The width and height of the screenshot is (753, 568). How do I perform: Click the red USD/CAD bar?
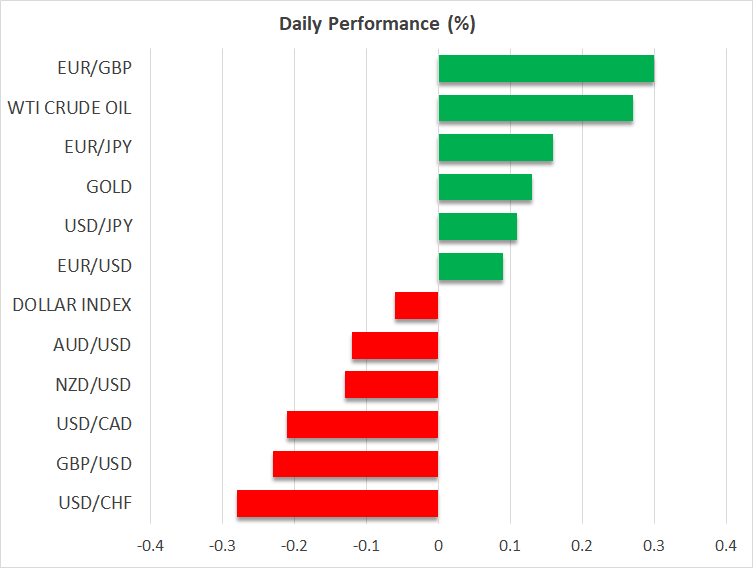coord(362,424)
